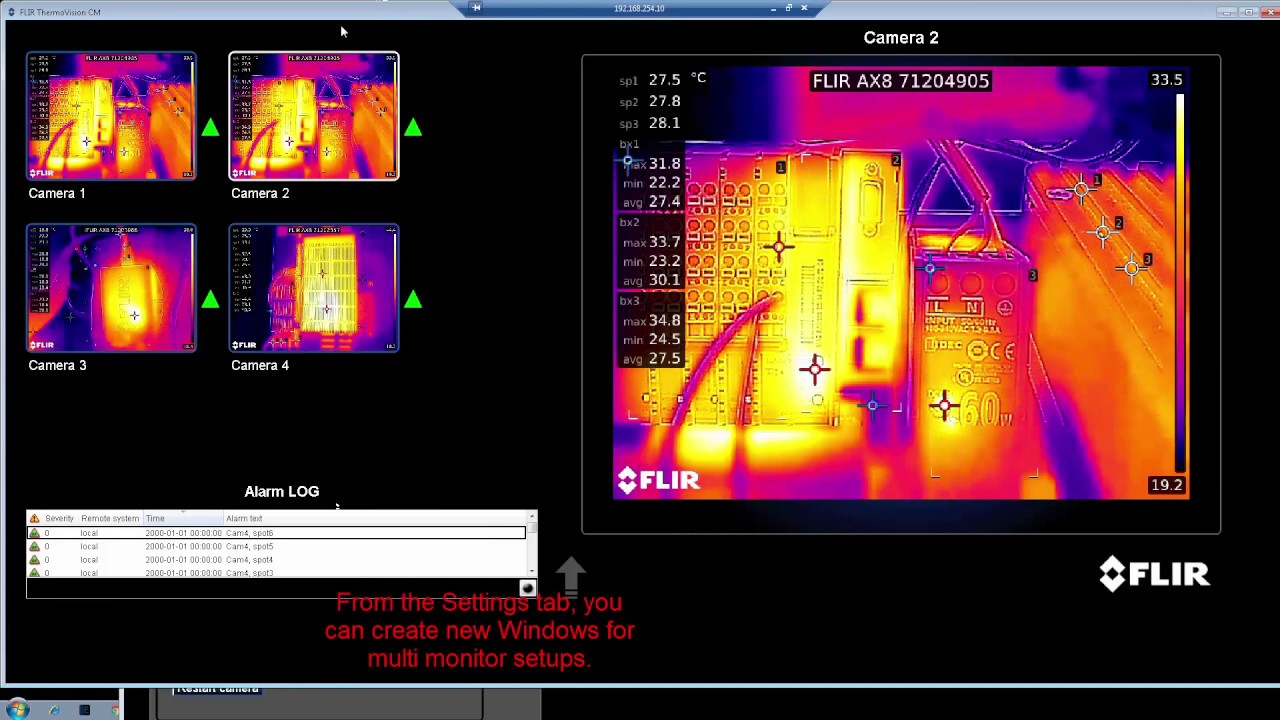The width and height of the screenshot is (1280, 720).
Task: Click the pin icon on the remote connection bar
Action: (476, 8)
